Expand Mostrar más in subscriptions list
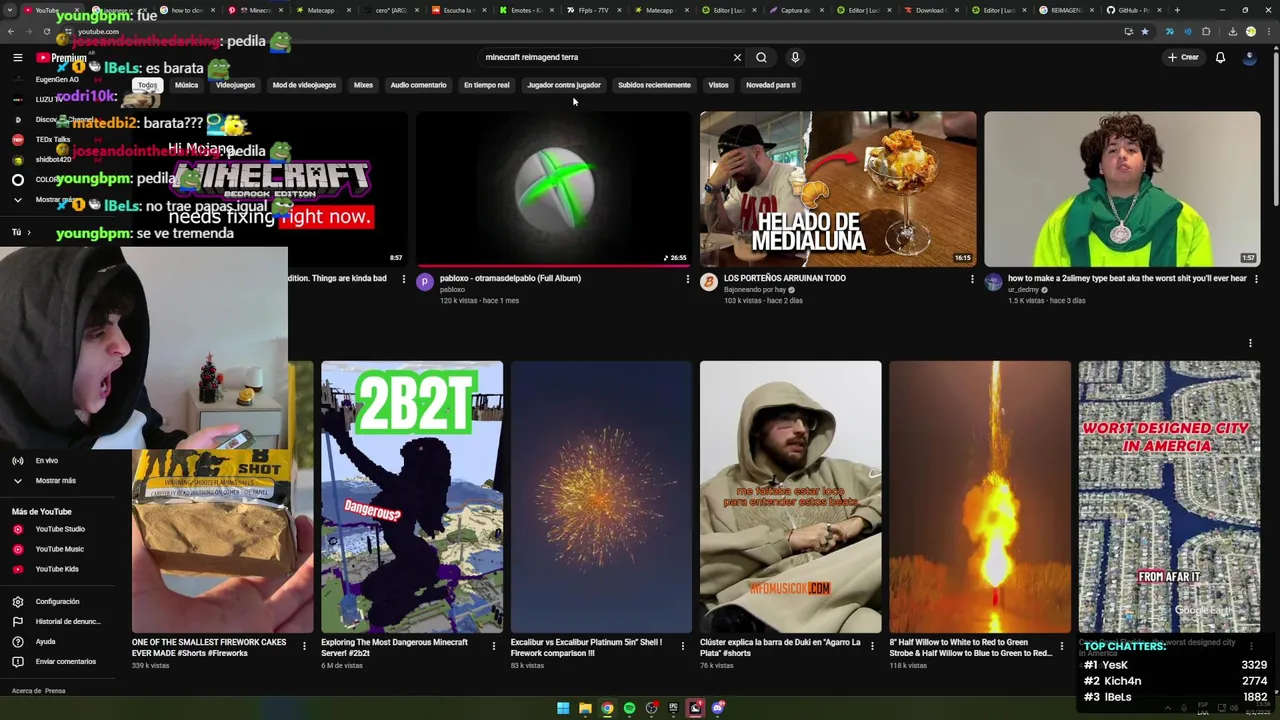This screenshot has height=720, width=1280. click(x=60, y=199)
